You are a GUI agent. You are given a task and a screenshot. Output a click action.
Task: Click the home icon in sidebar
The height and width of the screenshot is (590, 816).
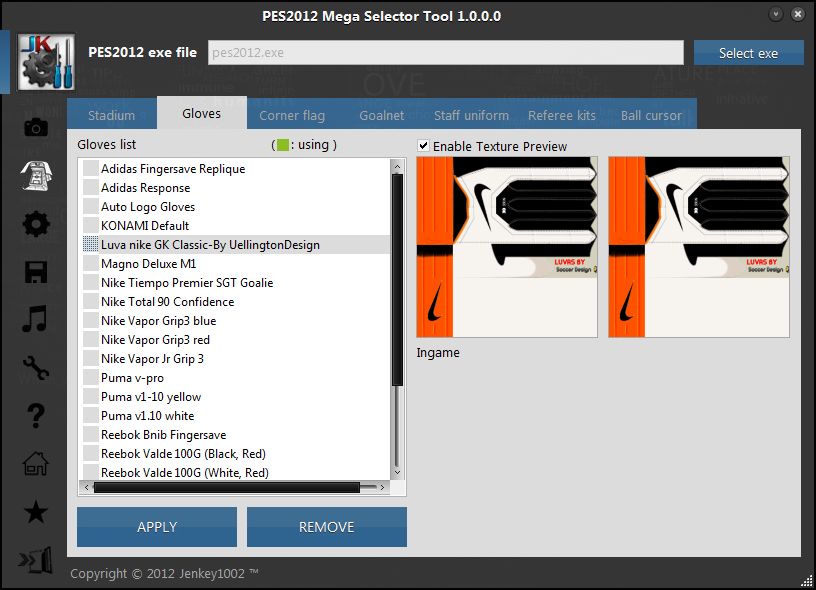pos(35,464)
